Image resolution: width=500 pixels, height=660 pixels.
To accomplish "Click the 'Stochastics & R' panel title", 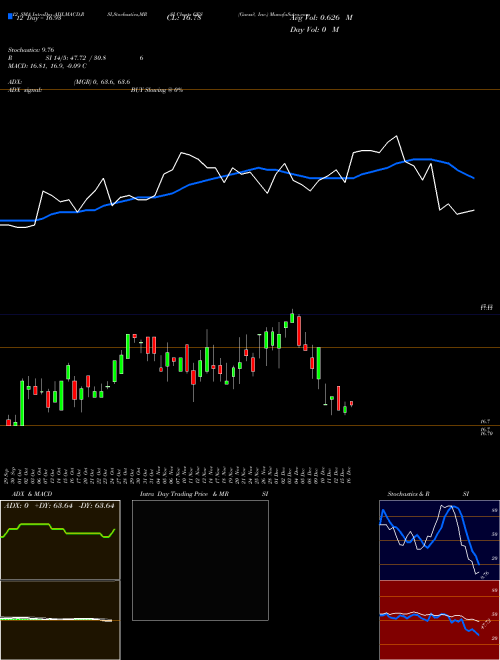I will coord(409,494).
